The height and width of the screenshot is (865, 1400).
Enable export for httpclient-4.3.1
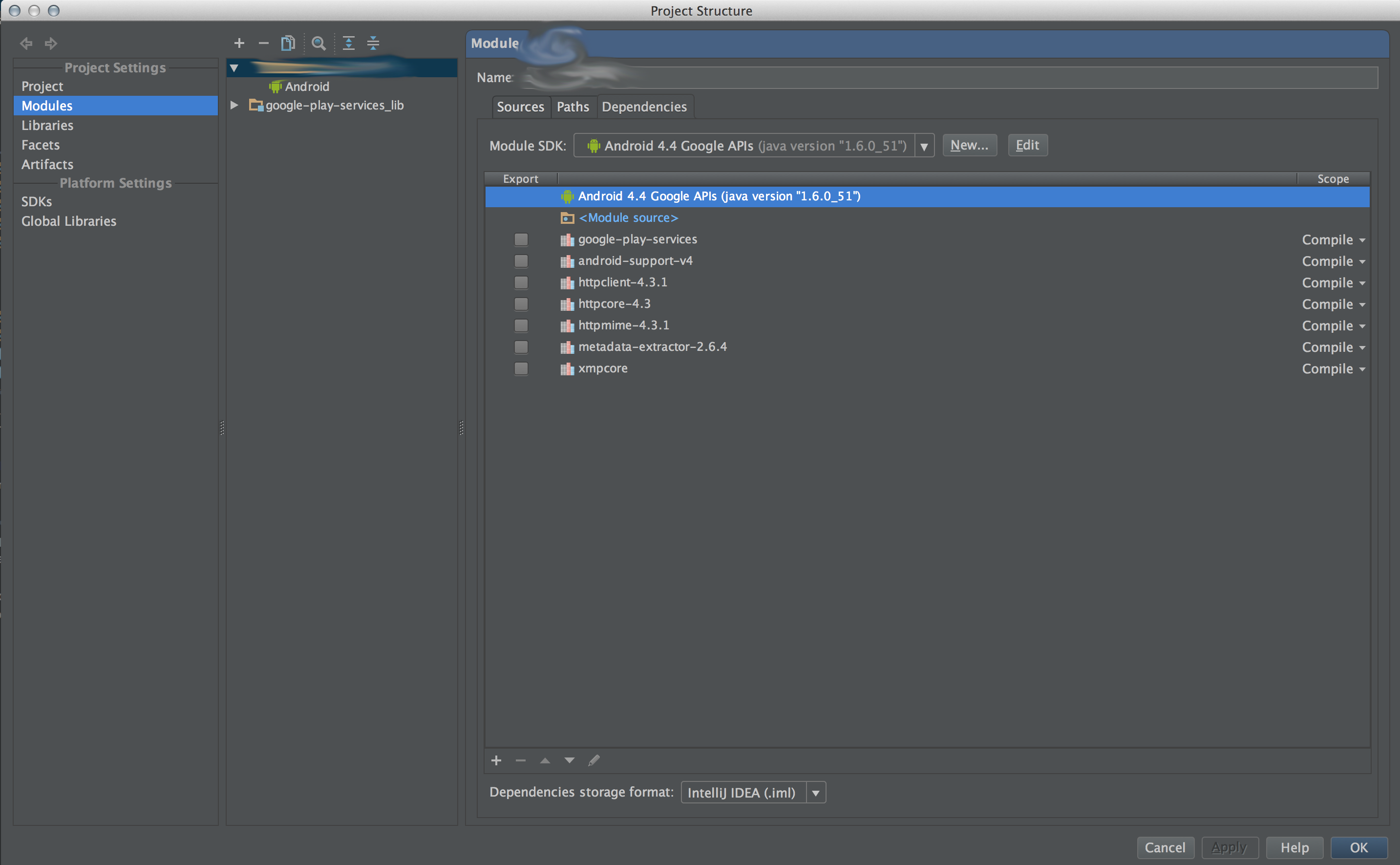pyautogui.click(x=521, y=282)
